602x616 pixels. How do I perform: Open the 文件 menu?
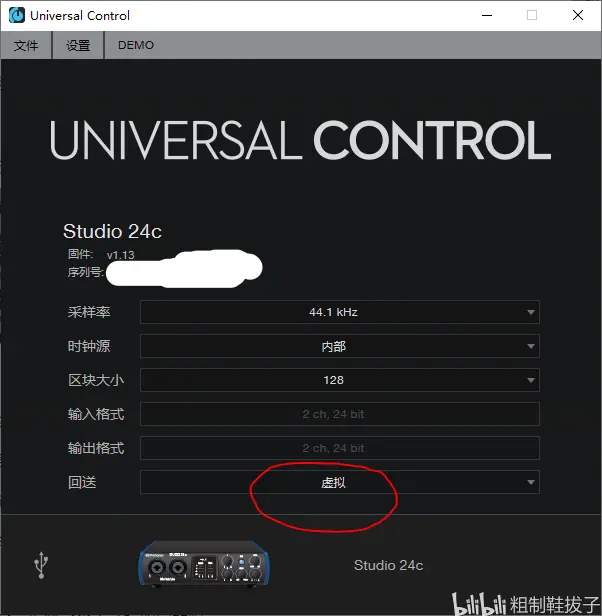tap(26, 45)
